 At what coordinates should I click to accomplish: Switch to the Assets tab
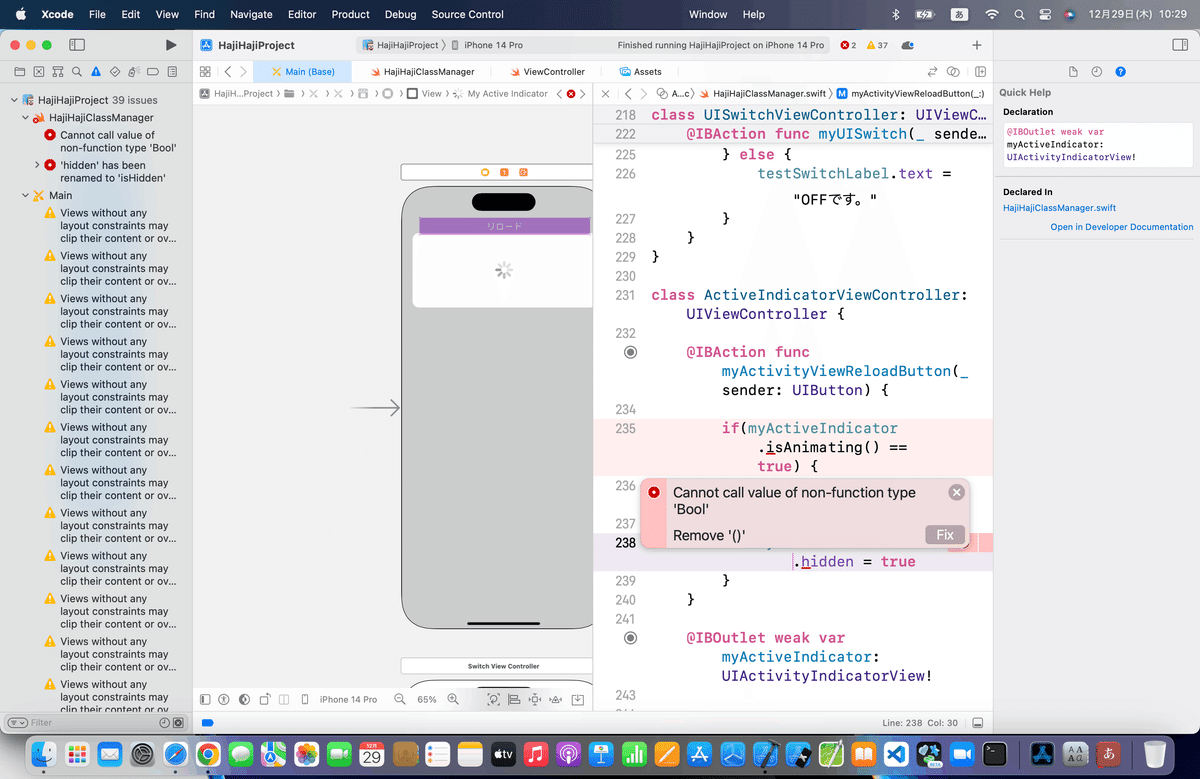640,72
